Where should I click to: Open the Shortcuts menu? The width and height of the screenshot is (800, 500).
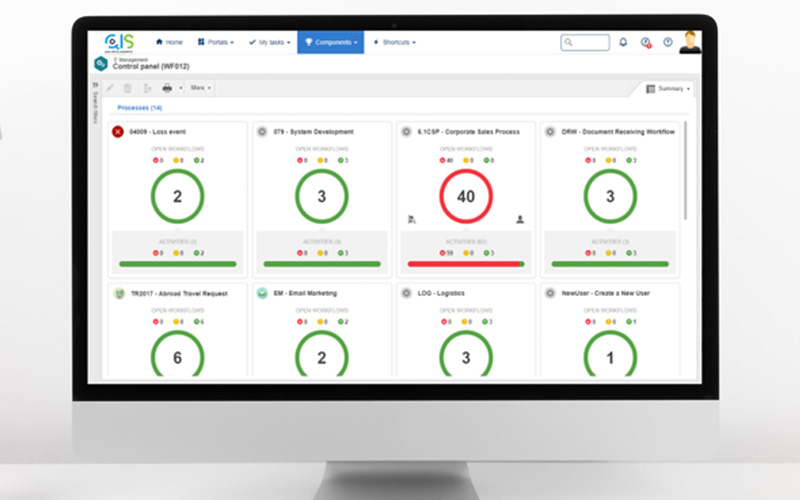394,42
